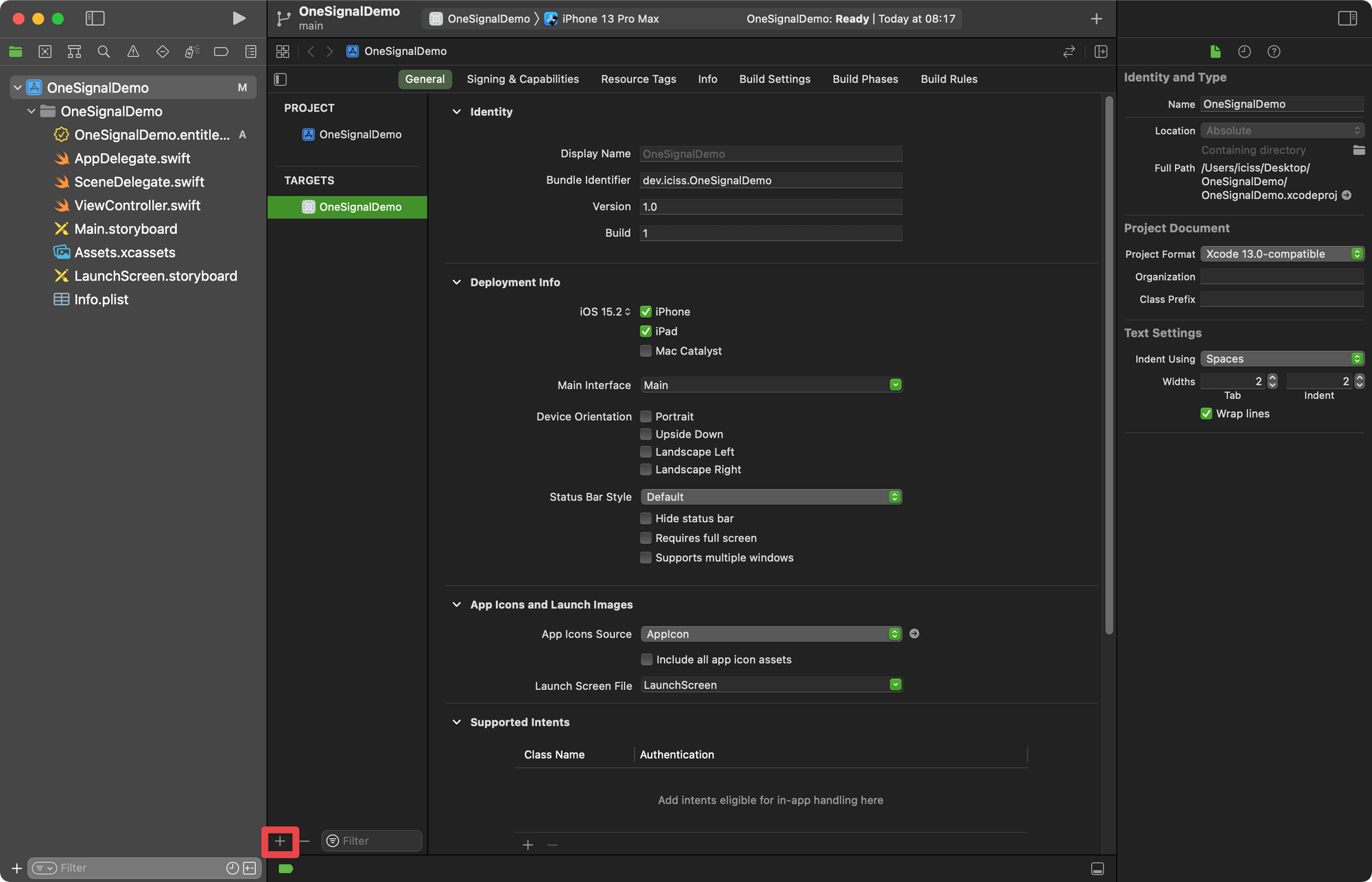The width and height of the screenshot is (1372, 882).
Task: Add a supported intent with plus
Action: click(528, 845)
